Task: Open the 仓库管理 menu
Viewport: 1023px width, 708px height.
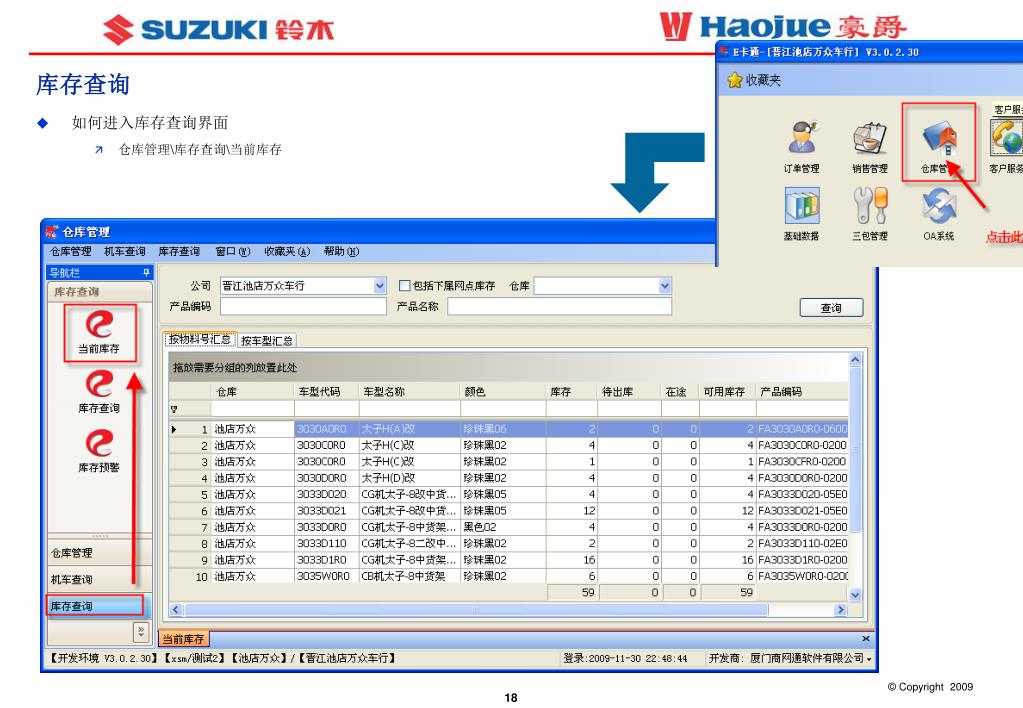Action: click(x=71, y=251)
